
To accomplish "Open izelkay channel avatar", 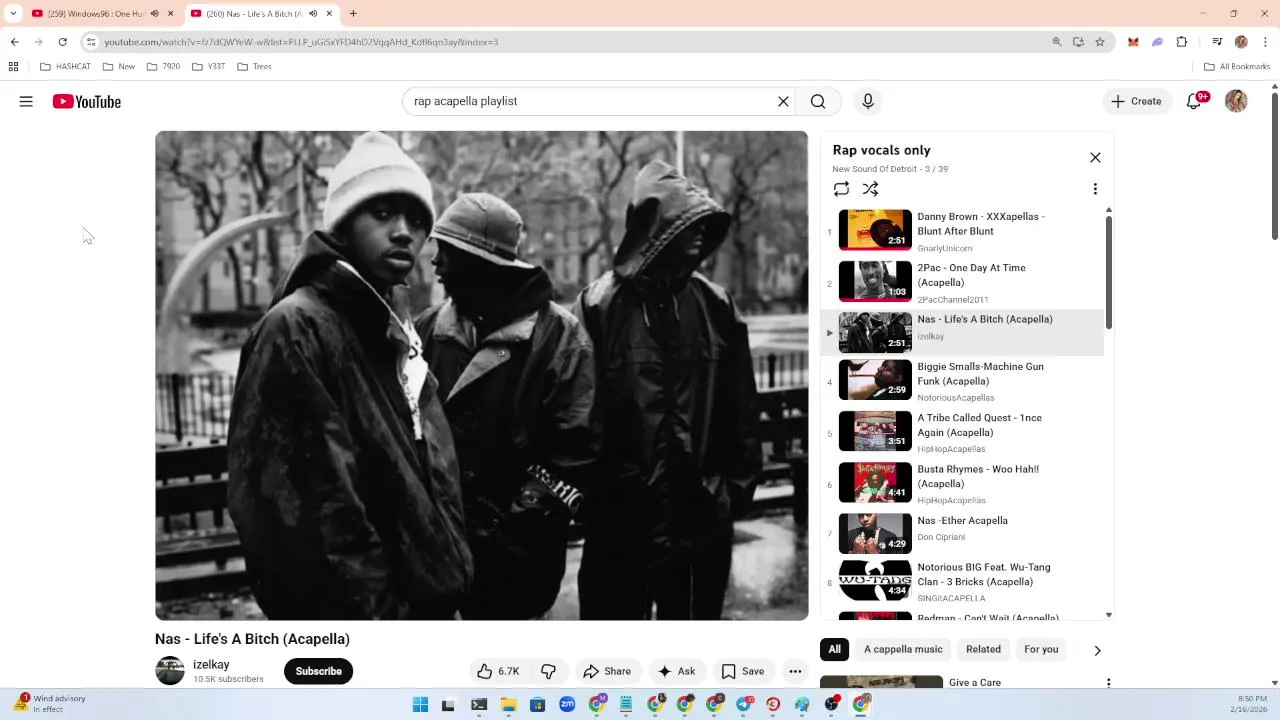I will (170, 671).
